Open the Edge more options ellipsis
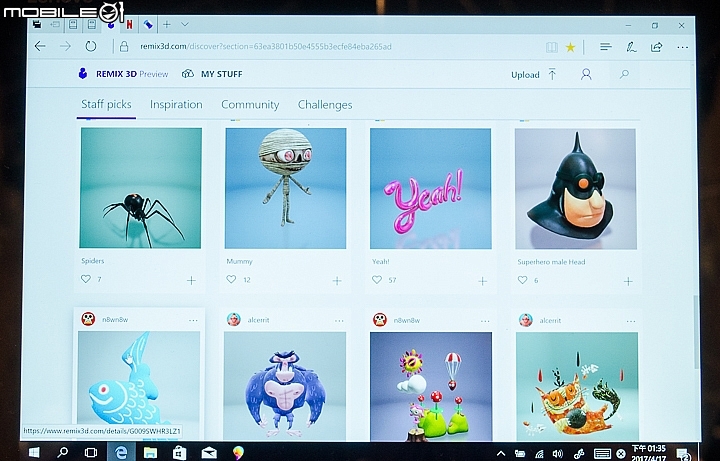The width and height of the screenshot is (720, 461). click(682, 47)
